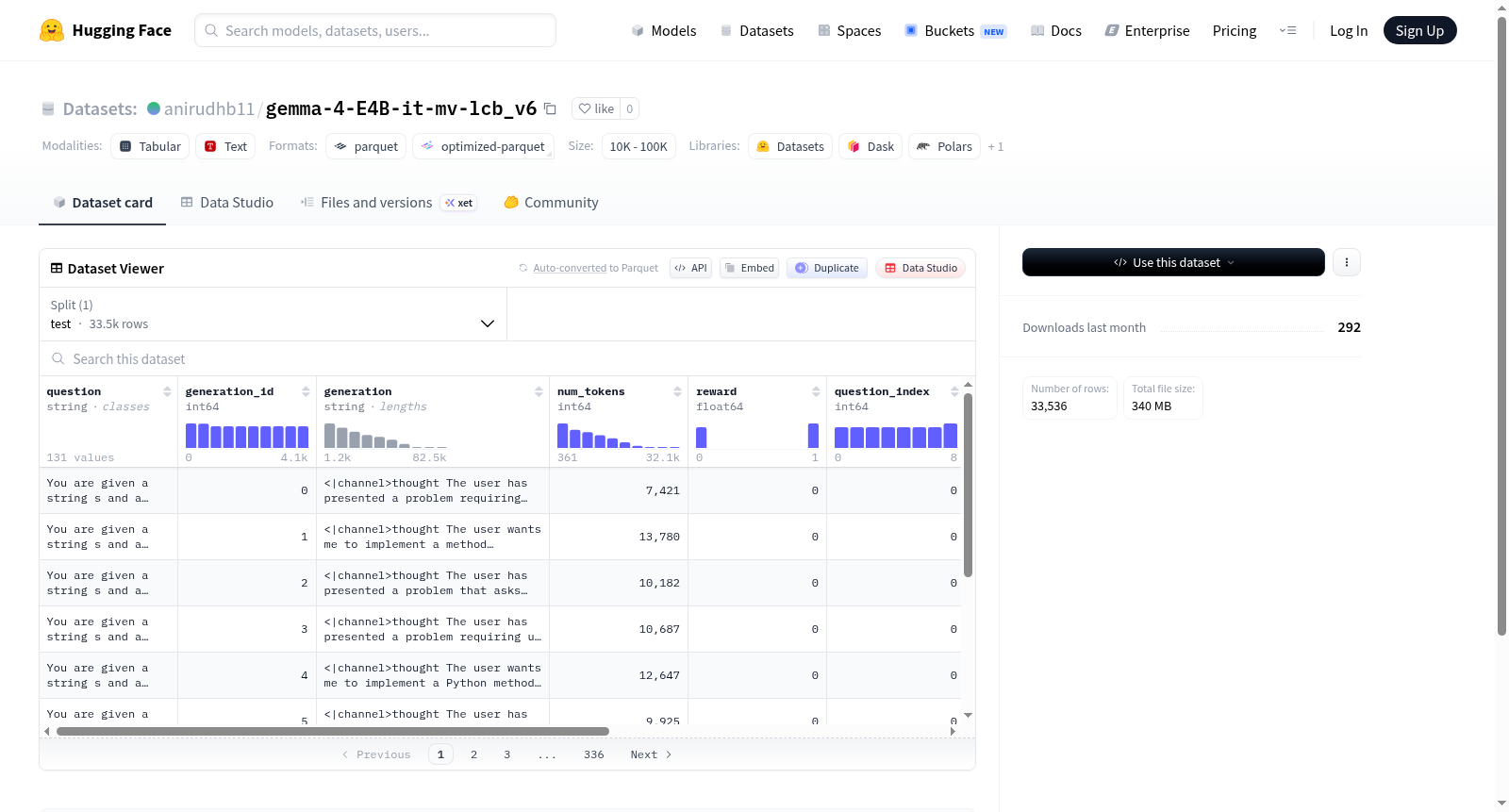Go to the Pricing page
This screenshot has width=1509, height=812.
click(x=1235, y=30)
